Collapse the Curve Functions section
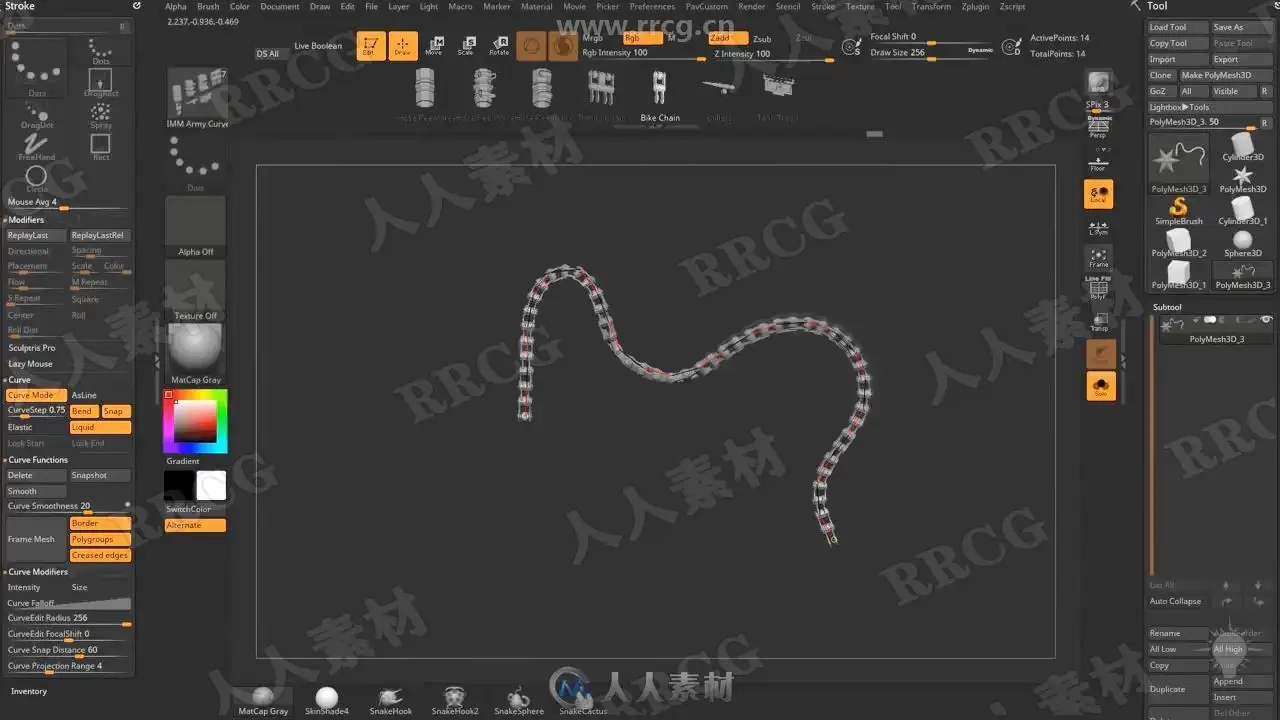 tap(38, 460)
